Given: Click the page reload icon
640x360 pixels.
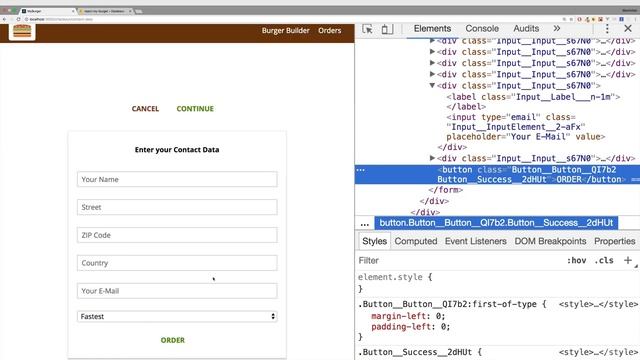Looking at the screenshot, I should tap(18, 19).
